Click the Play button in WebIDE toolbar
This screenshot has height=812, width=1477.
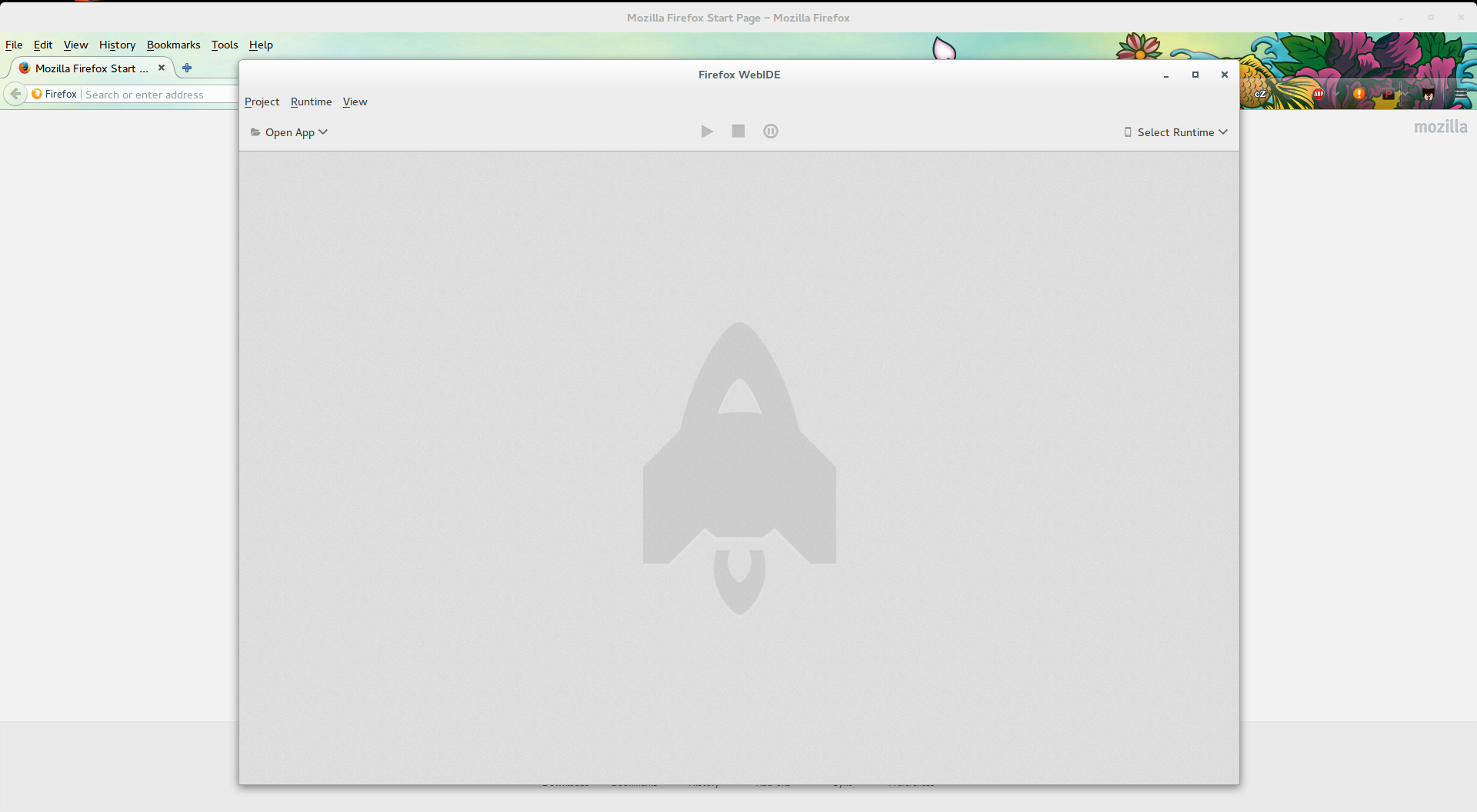[707, 131]
